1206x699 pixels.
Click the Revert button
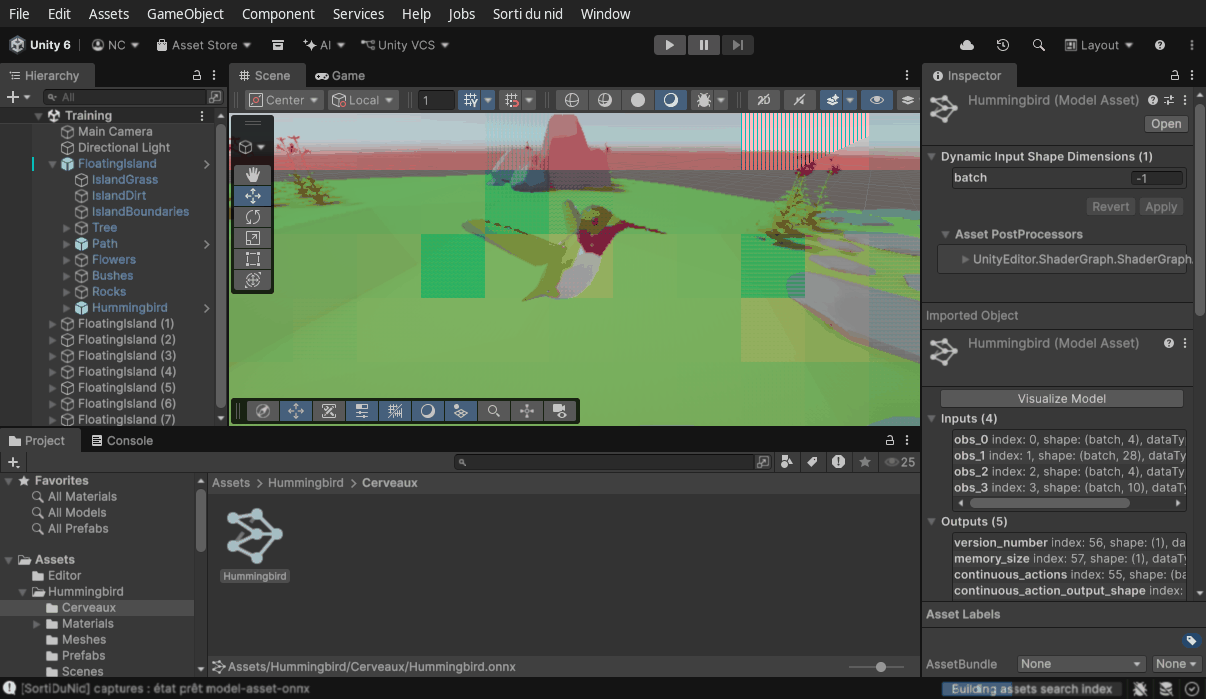(1110, 207)
